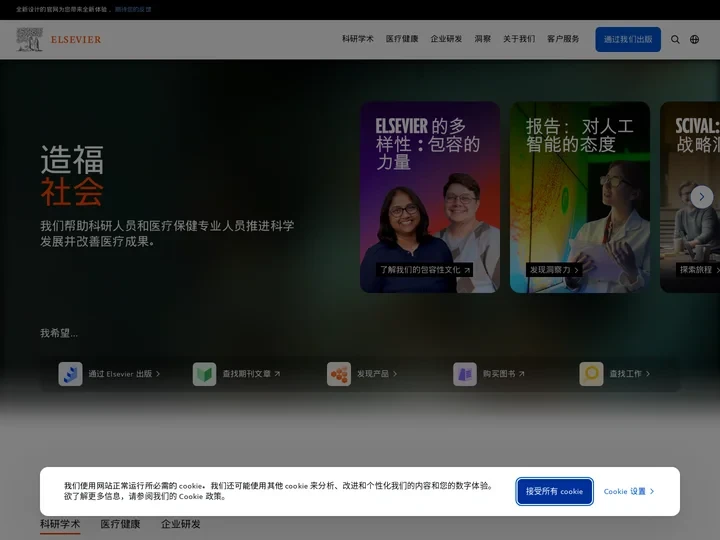Open 发现洞察力 link on AI report card
The height and width of the screenshot is (540, 720).
554,270
